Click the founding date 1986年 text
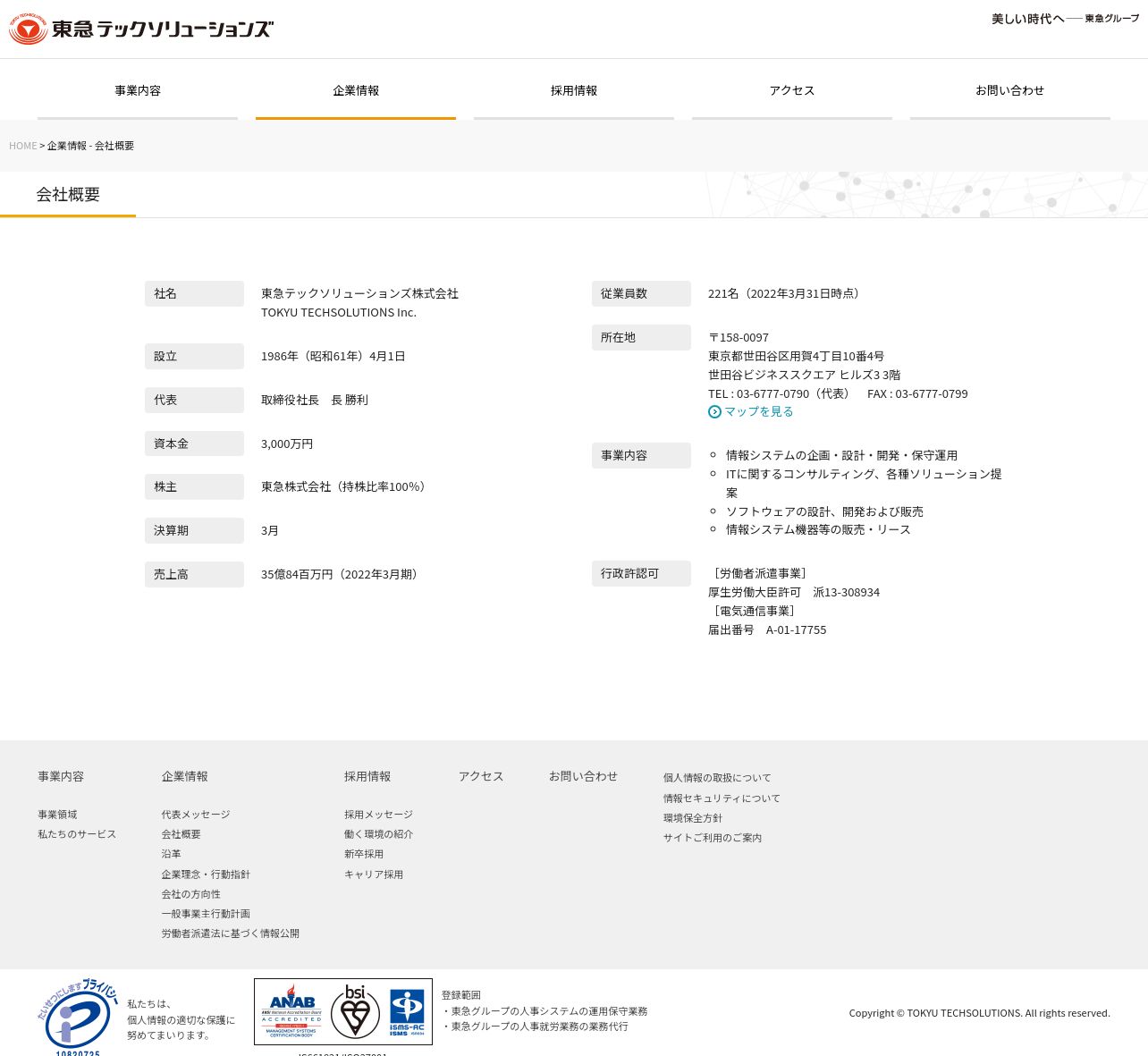The image size is (1148, 1056). tap(333, 357)
